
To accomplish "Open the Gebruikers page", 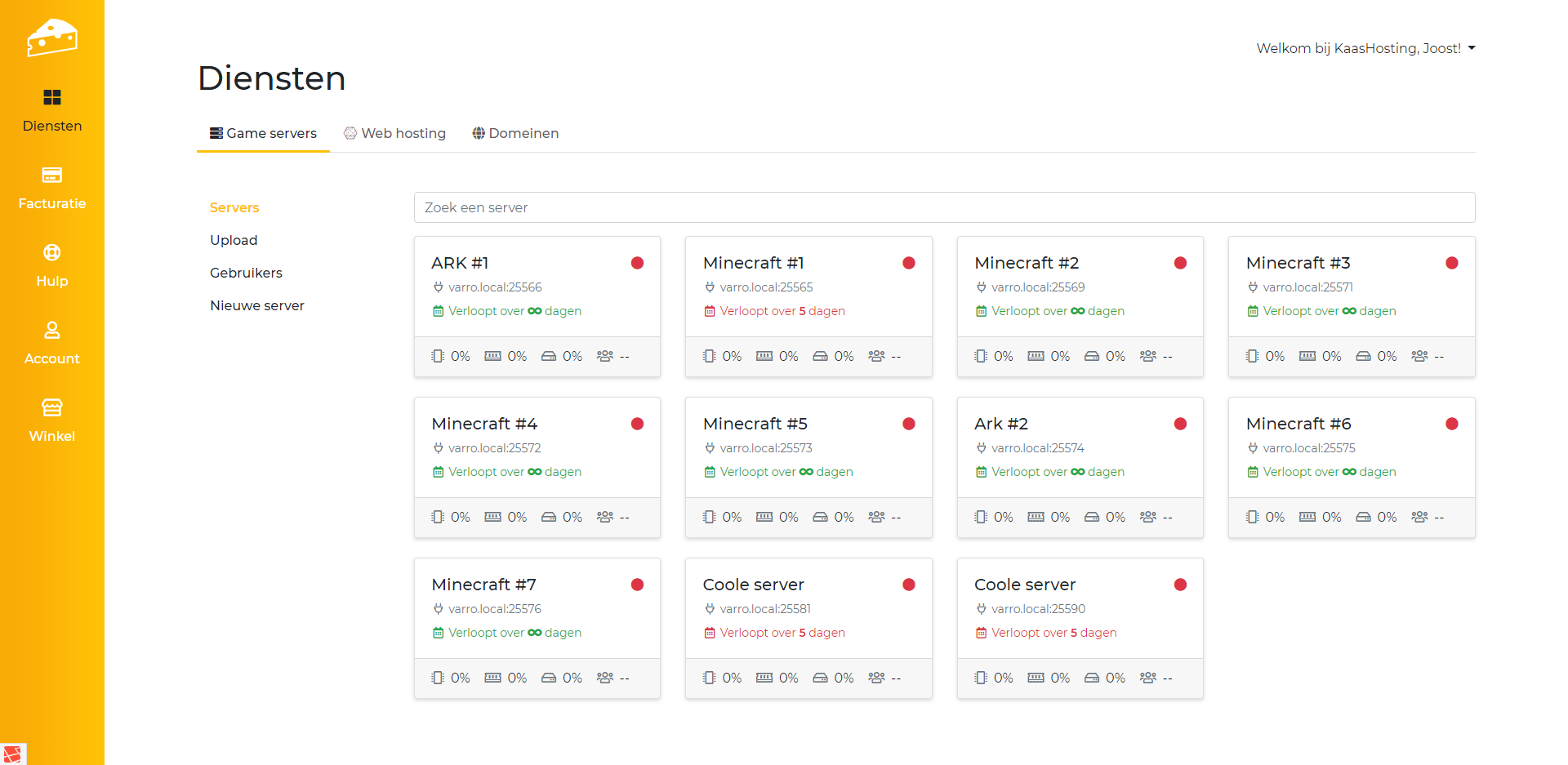I will (246, 273).
